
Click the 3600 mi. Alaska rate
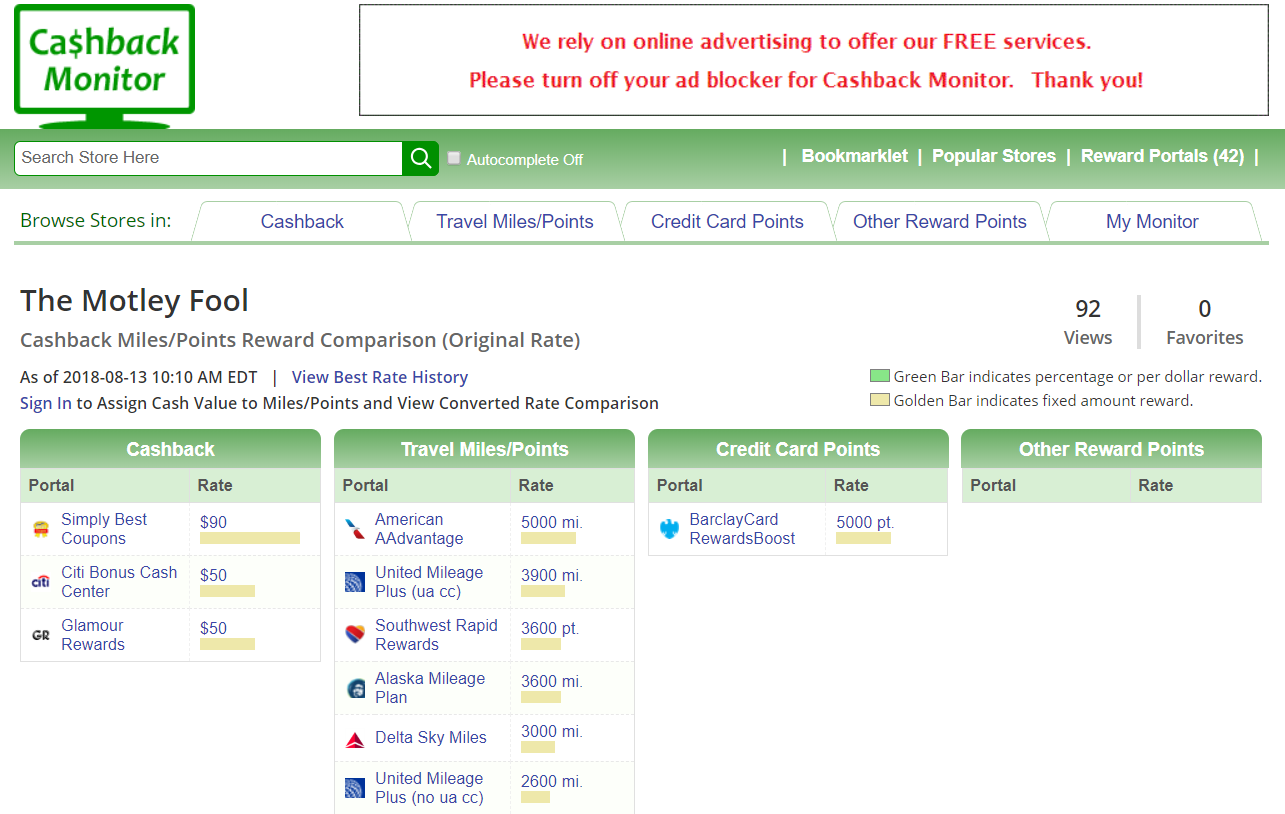point(552,681)
